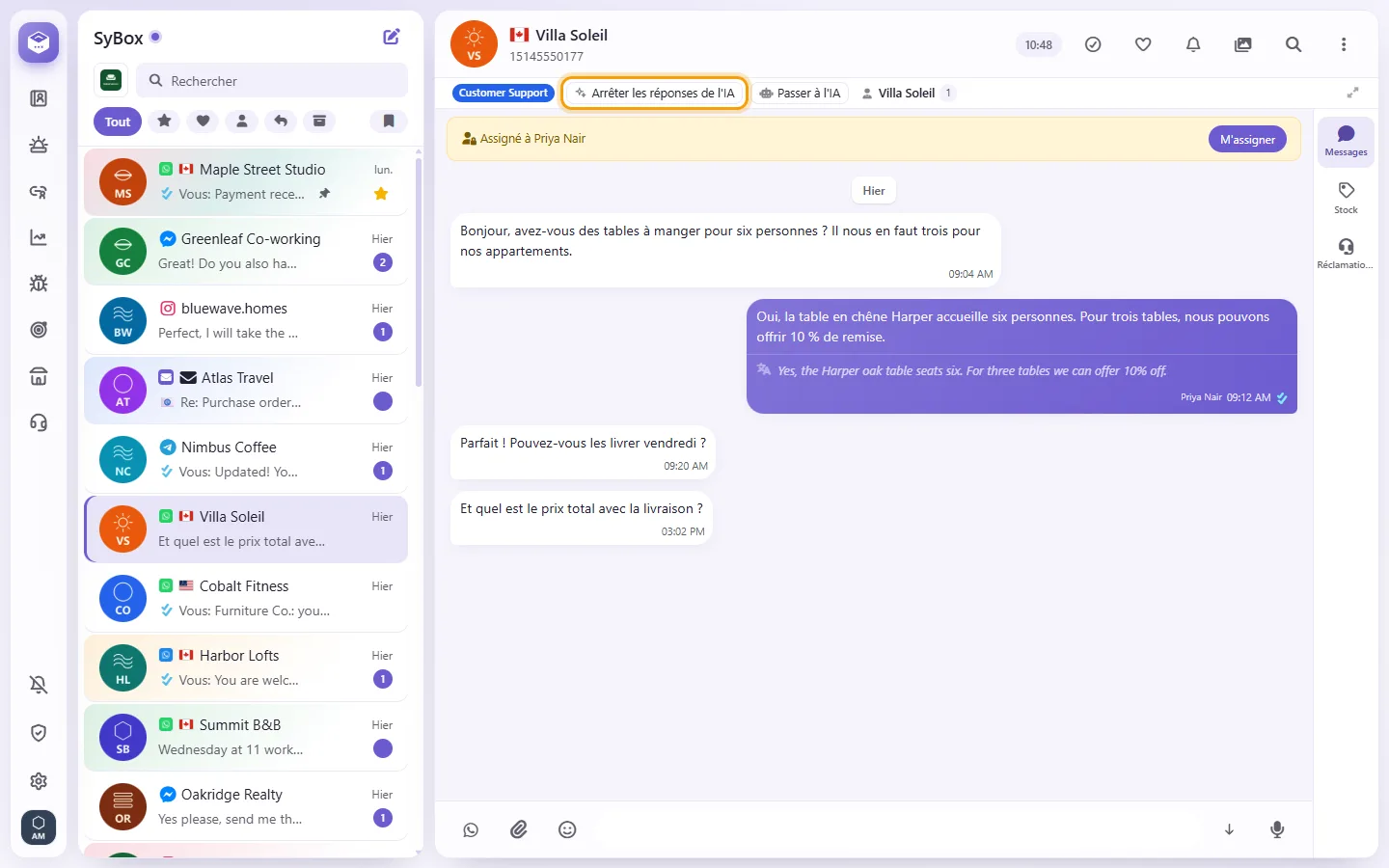The image size is (1389, 868).
Task: Click Arrêter les réponses de l'IA
Action: (x=654, y=94)
